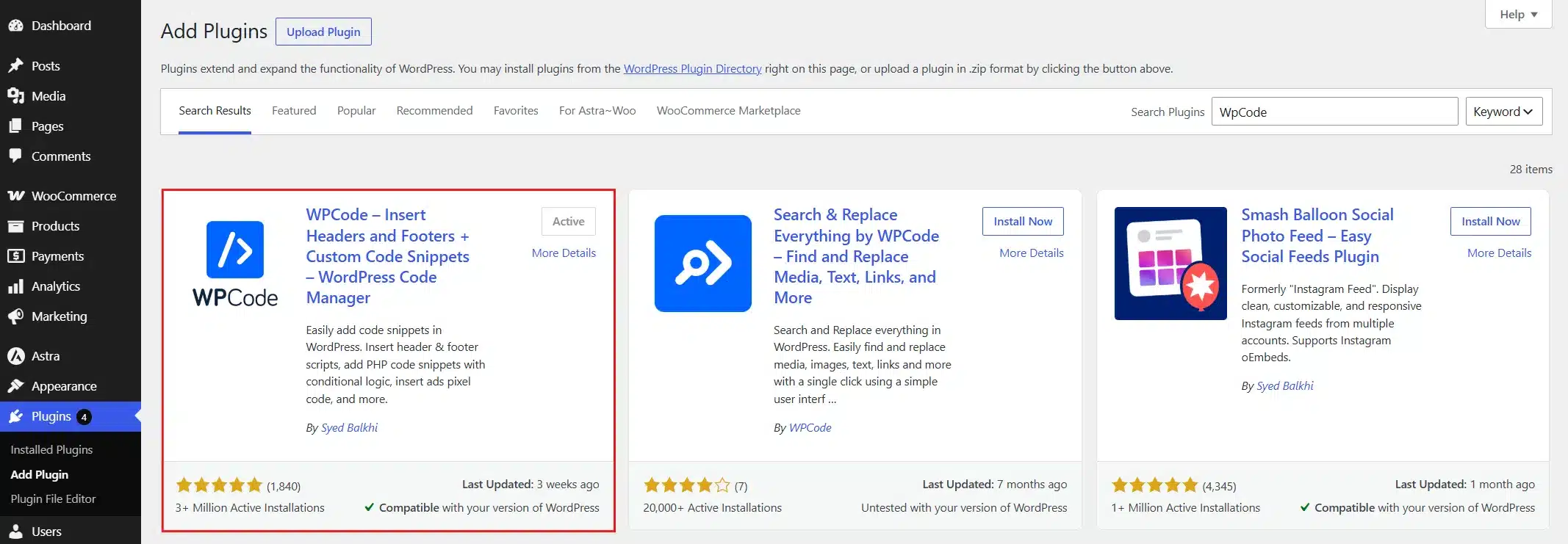The height and width of the screenshot is (544, 1568).
Task: Click the Search & Replace four-star rating
Action: tap(687, 485)
